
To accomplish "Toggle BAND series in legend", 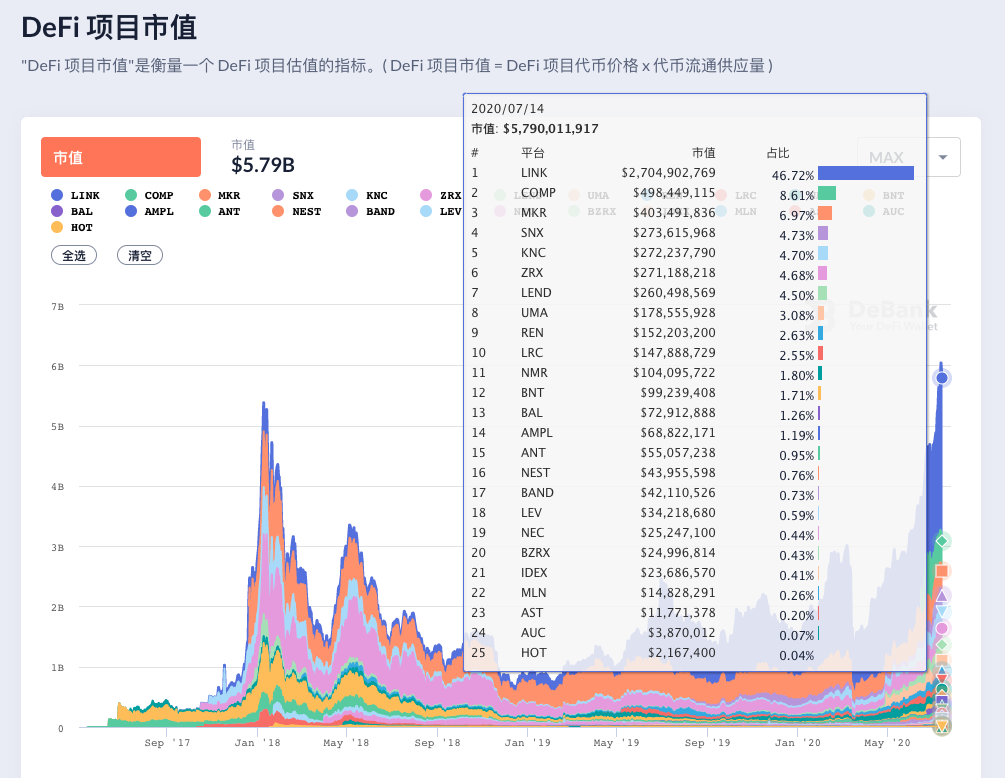I will tap(370, 211).
